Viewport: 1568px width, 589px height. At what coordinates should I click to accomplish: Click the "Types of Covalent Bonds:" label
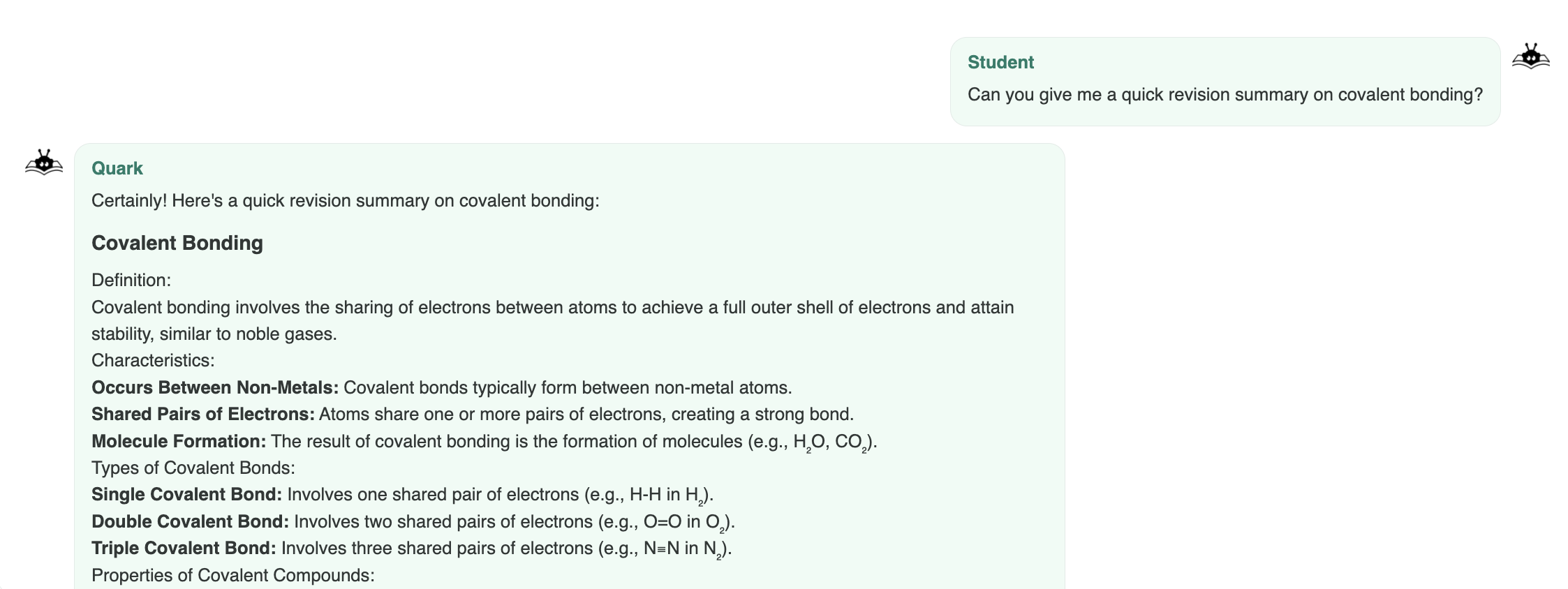pyautogui.click(x=193, y=468)
